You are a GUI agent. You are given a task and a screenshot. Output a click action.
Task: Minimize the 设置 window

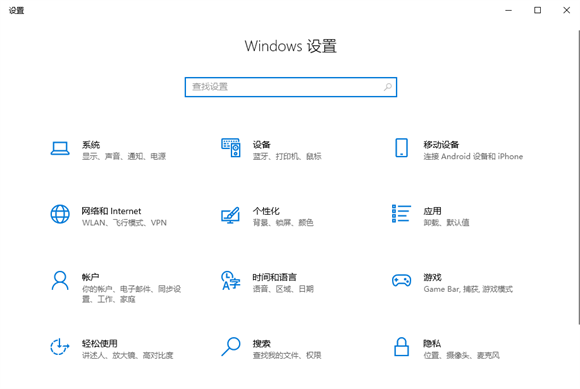click(x=509, y=10)
